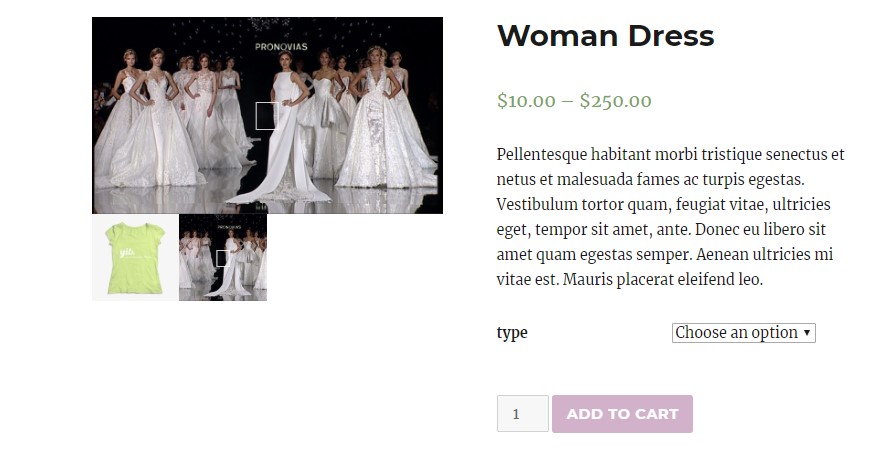Click the product description paragraph
Viewport: 896px width, 459px height.
pyautogui.click(x=670, y=217)
